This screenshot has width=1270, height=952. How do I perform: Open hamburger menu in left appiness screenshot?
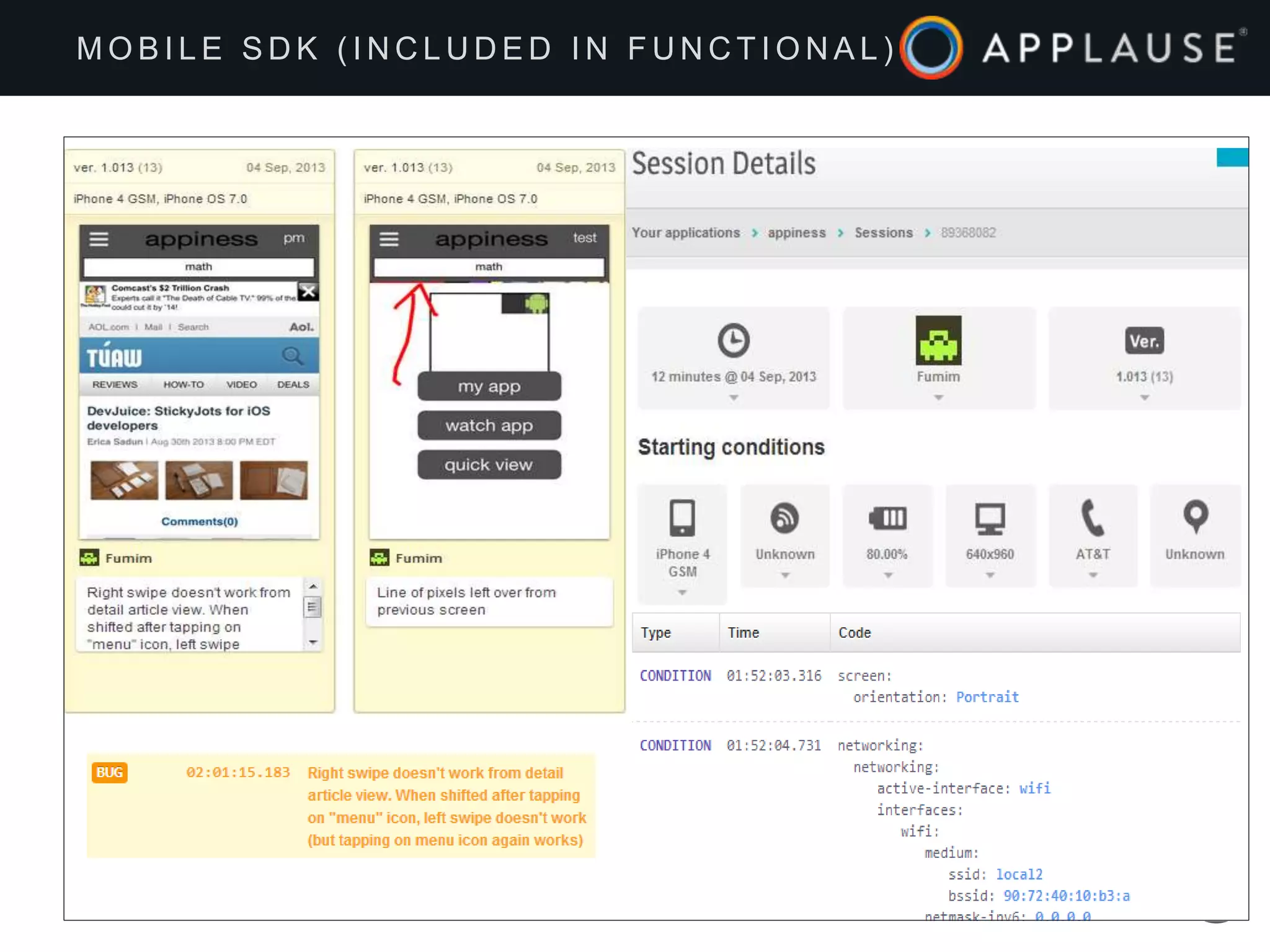(x=99, y=239)
